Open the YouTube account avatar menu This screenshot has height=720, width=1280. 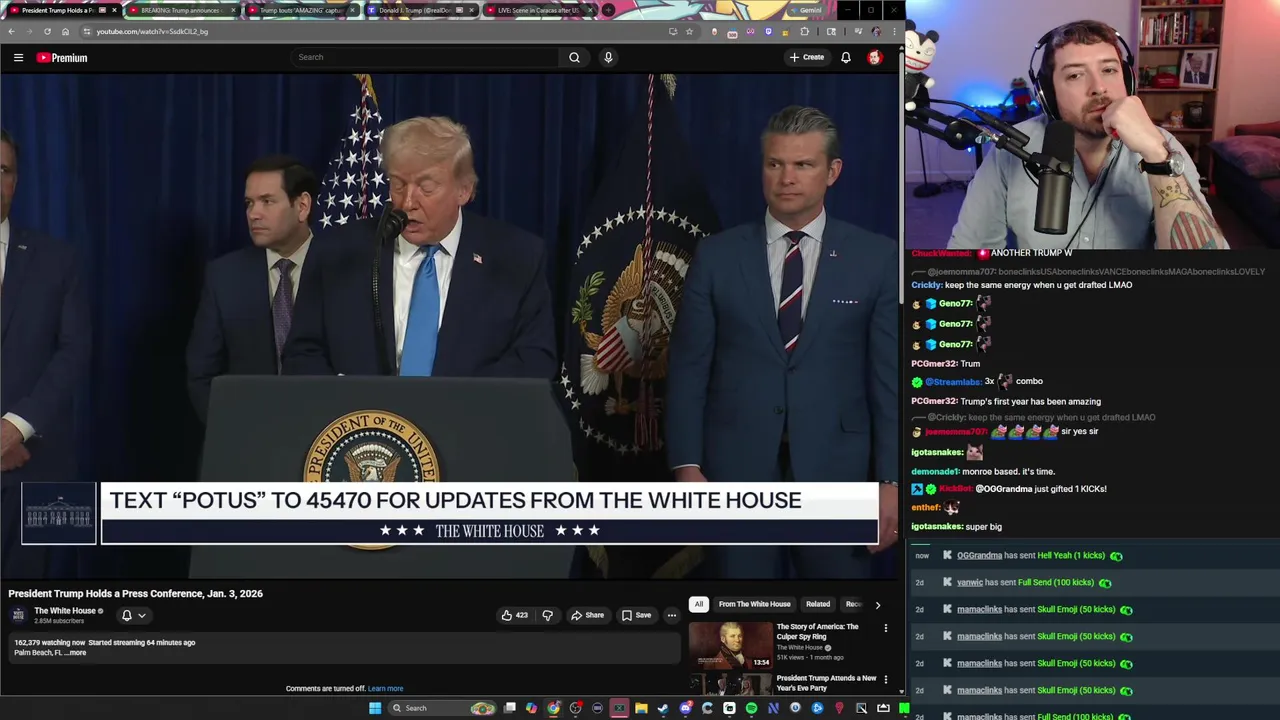click(874, 57)
